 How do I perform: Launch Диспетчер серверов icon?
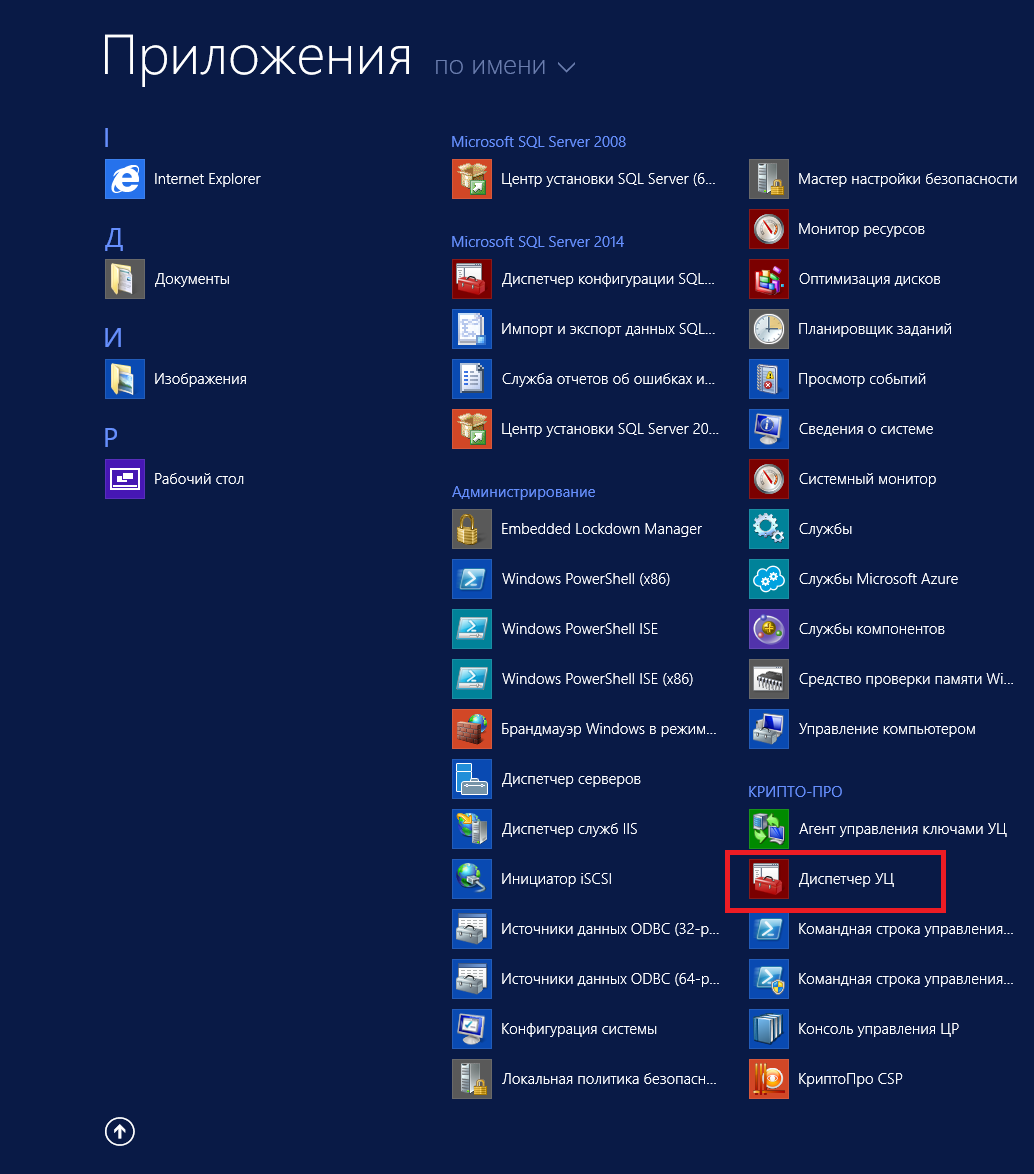click(x=472, y=779)
